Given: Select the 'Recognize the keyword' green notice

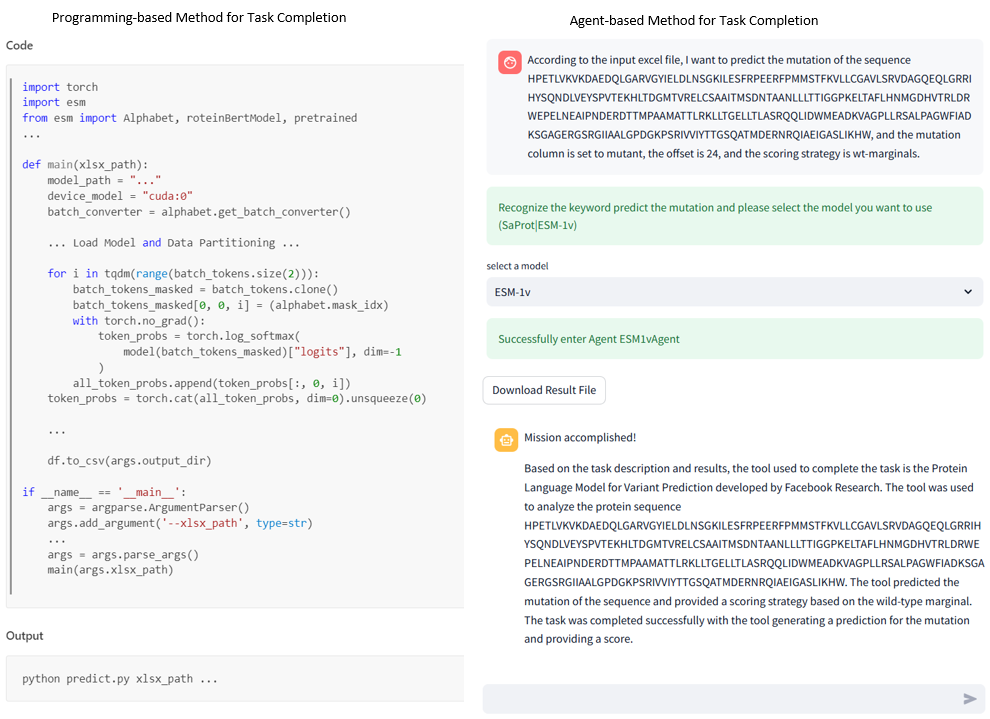Looking at the screenshot, I should pos(715,216).
